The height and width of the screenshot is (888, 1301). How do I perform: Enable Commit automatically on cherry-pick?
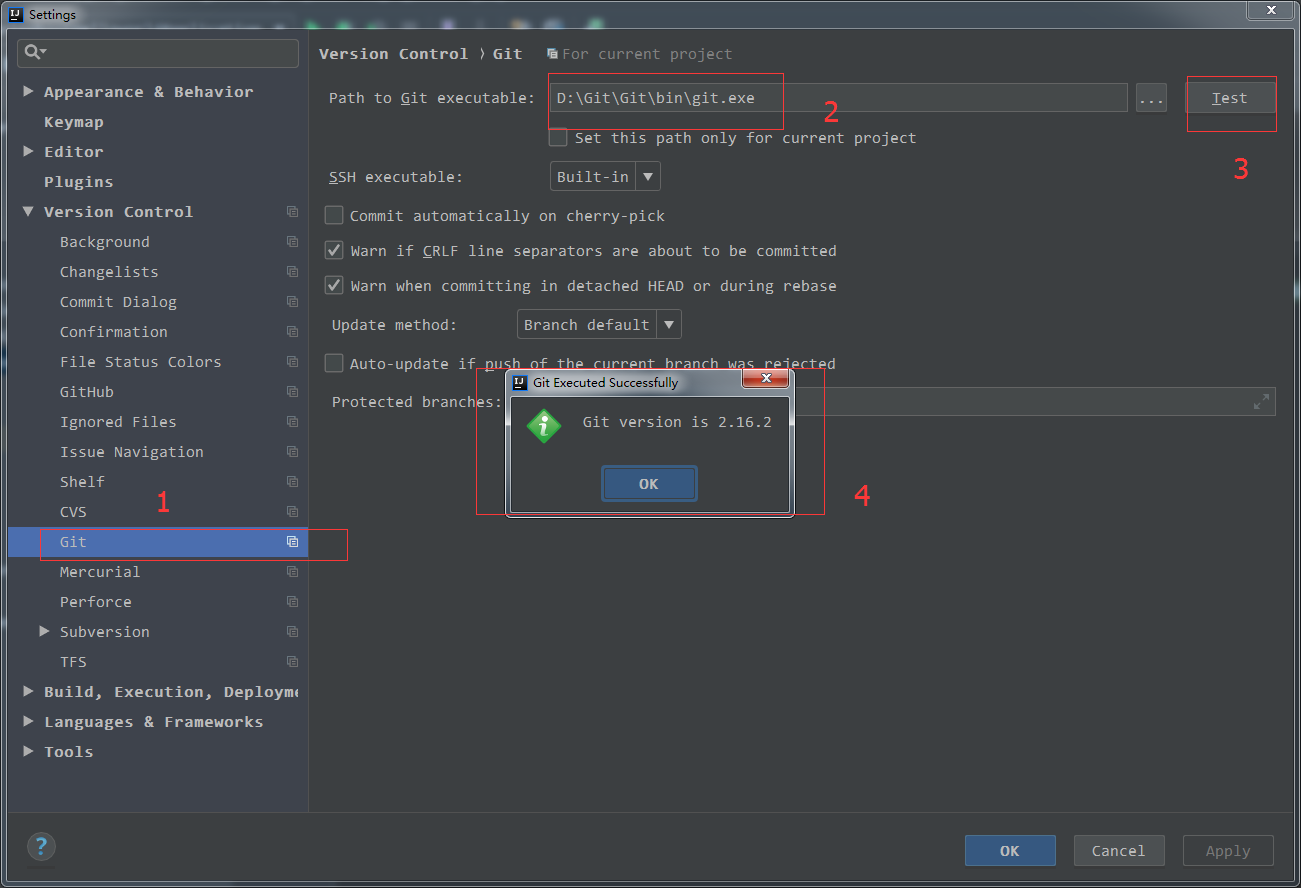(334, 215)
